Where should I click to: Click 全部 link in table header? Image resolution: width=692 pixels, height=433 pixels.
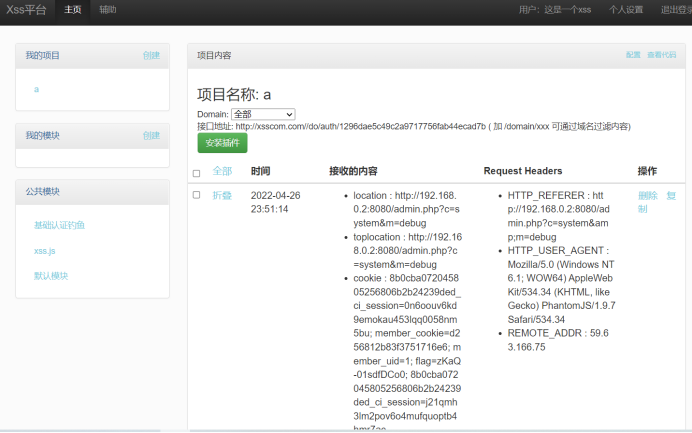coord(222,171)
